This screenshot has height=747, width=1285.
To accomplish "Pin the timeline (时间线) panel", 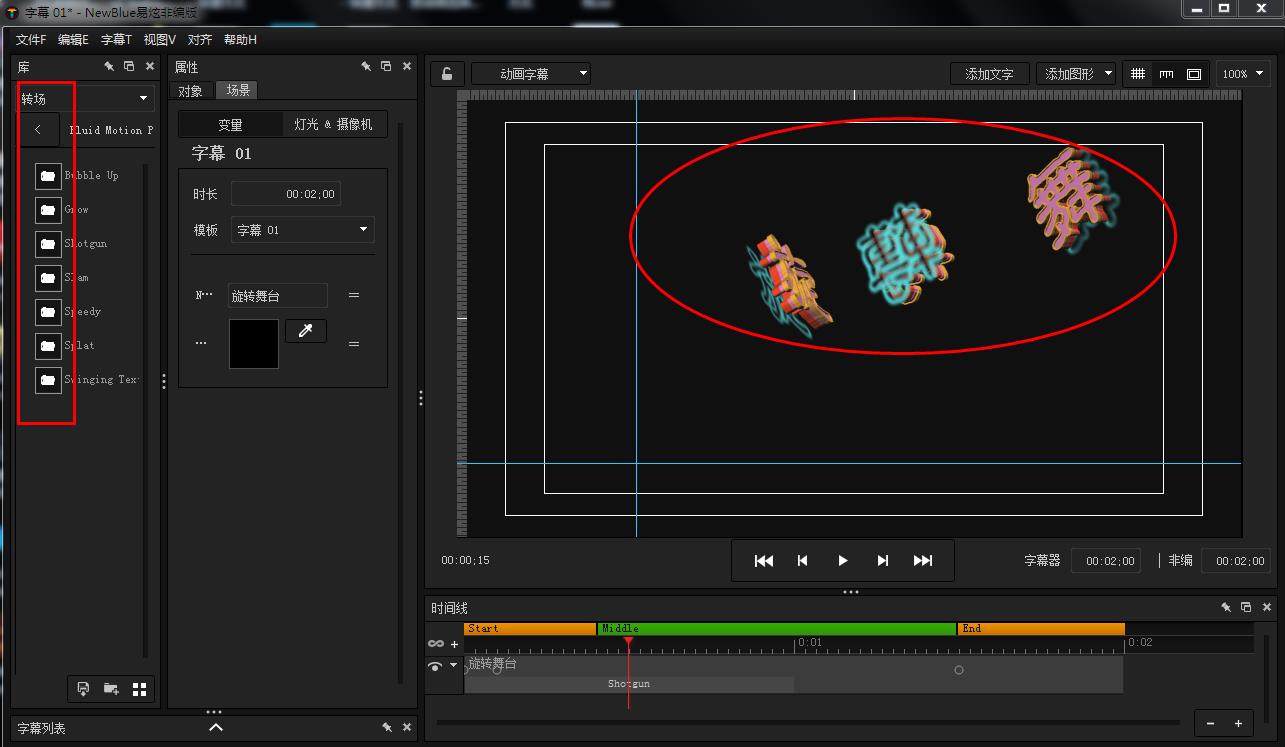I will coord(1226,607).
